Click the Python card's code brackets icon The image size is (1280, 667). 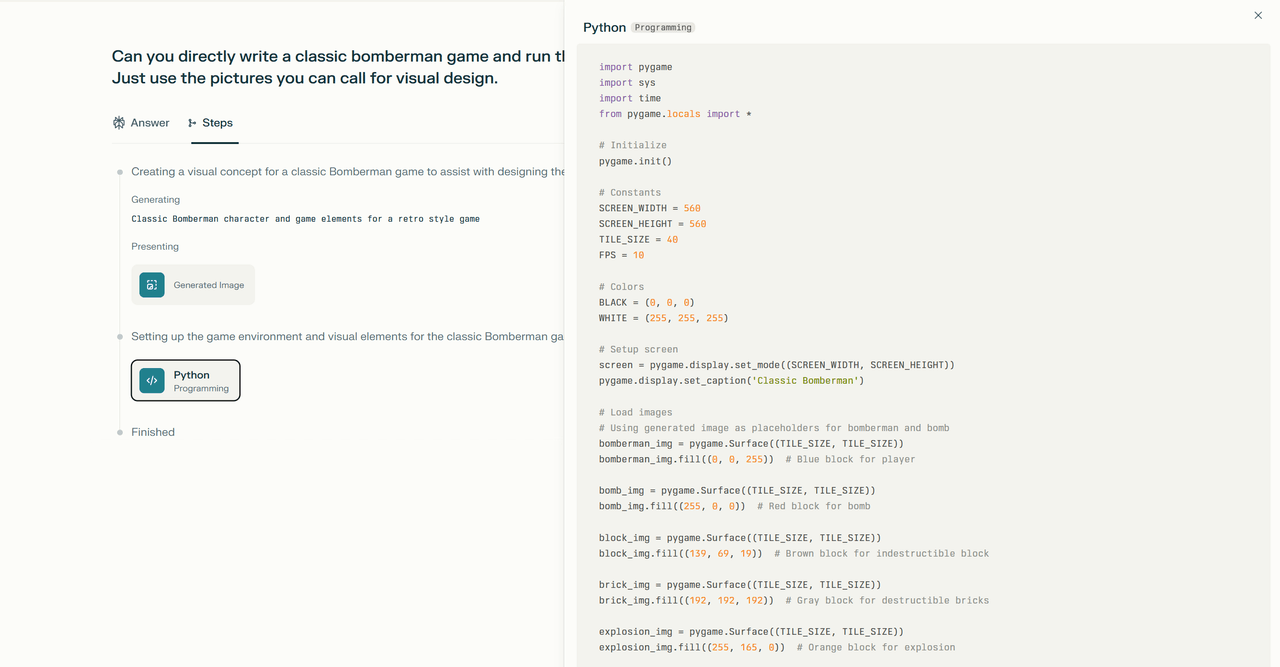[x=152, y=380]
